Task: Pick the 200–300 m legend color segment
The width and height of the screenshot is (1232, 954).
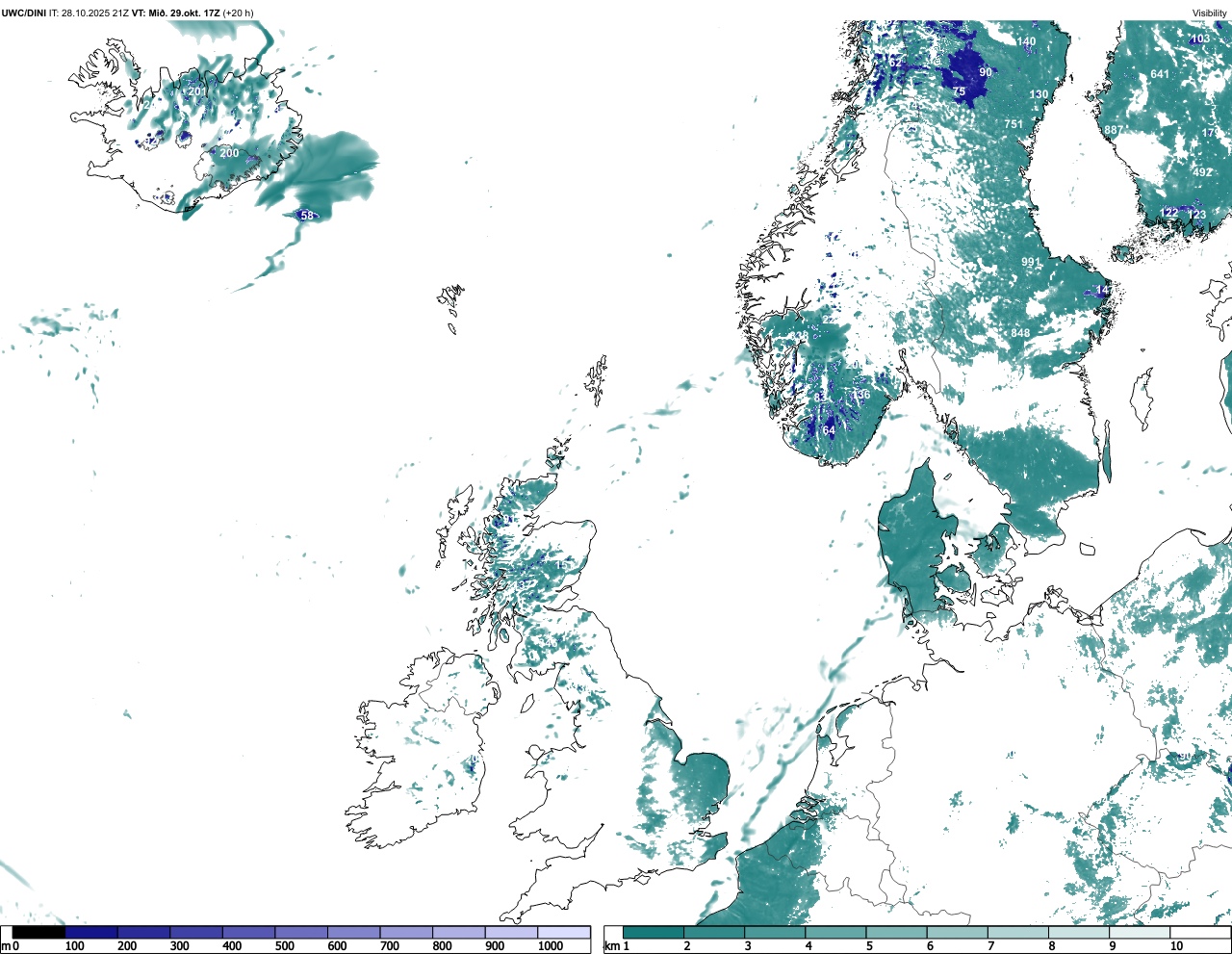Action: 144,932
